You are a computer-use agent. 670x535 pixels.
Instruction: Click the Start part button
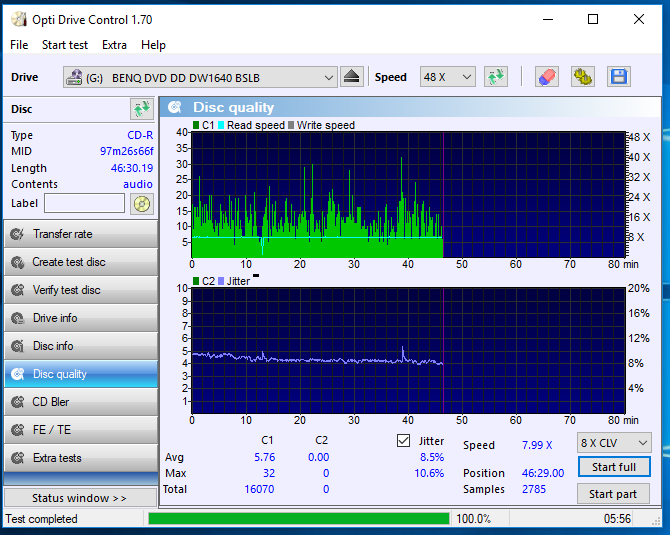[613, 494]
